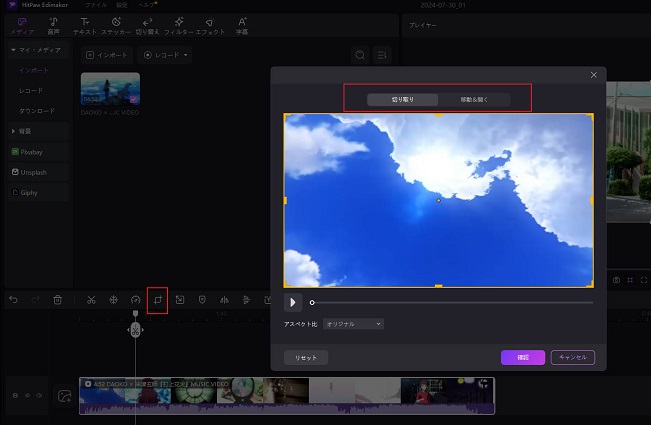Open the 字幕 subtitle tab
Image resolution: width=651 pixels, height=425 pixels.
click(242, 26)
